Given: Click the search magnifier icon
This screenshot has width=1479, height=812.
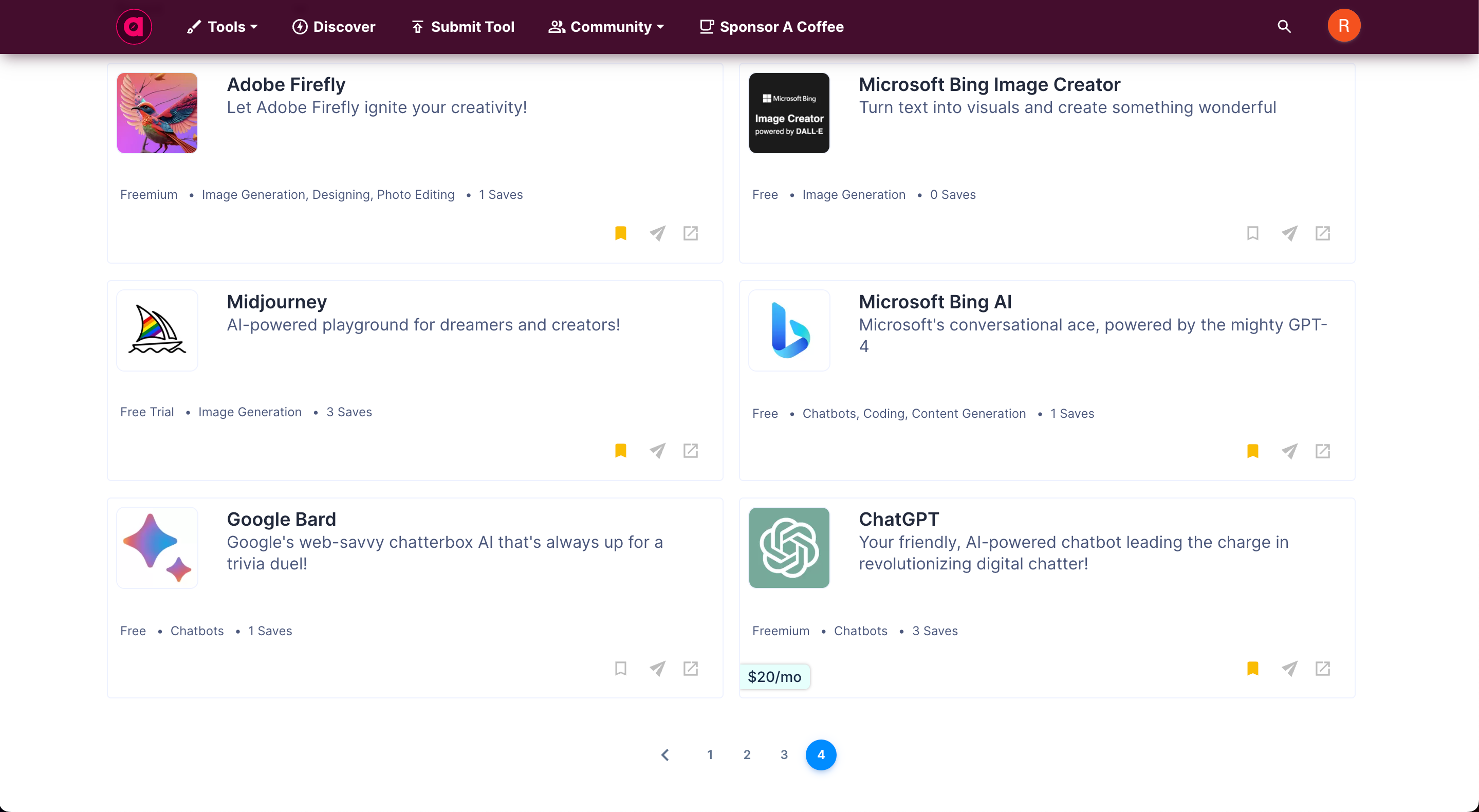Looking at the screenshot, I should tap(1284, 26).
